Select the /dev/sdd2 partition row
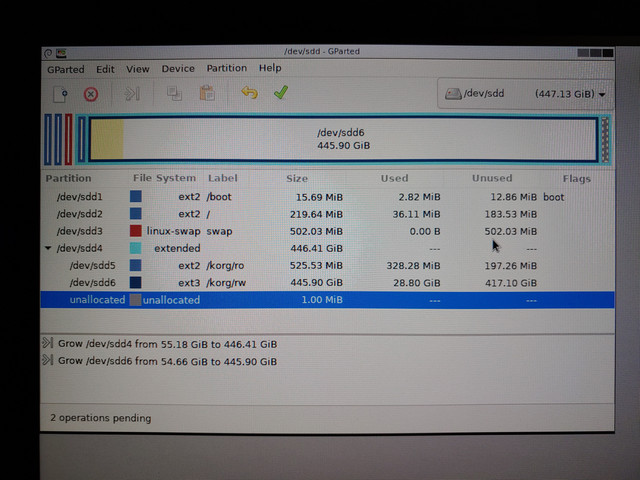Viewport: 640px width, 480px height. coord(327,214)
